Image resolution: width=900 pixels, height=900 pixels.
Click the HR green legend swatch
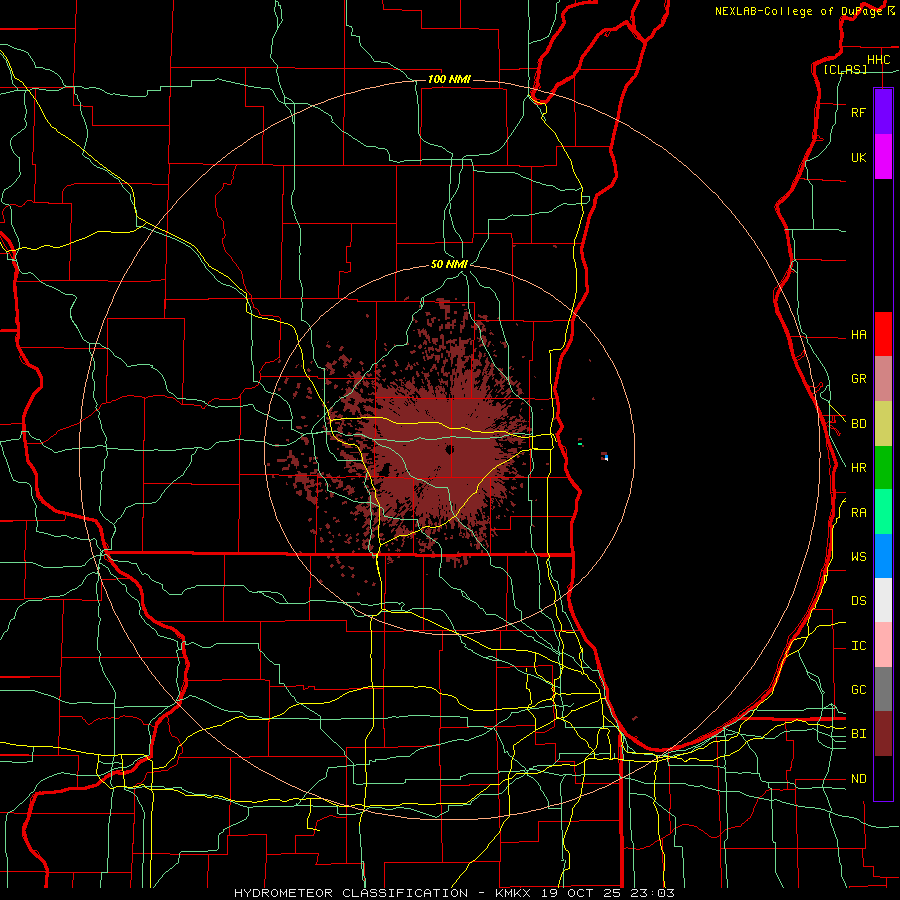click(883, 468)
